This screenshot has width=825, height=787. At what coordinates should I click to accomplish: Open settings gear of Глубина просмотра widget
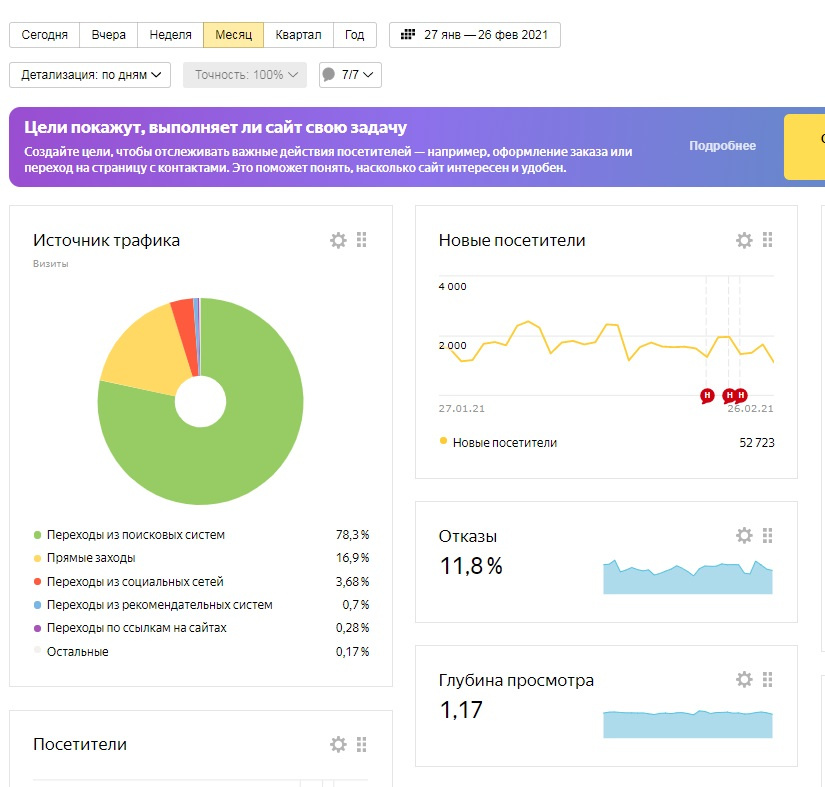pyautogui.click(x=744, y=680)
